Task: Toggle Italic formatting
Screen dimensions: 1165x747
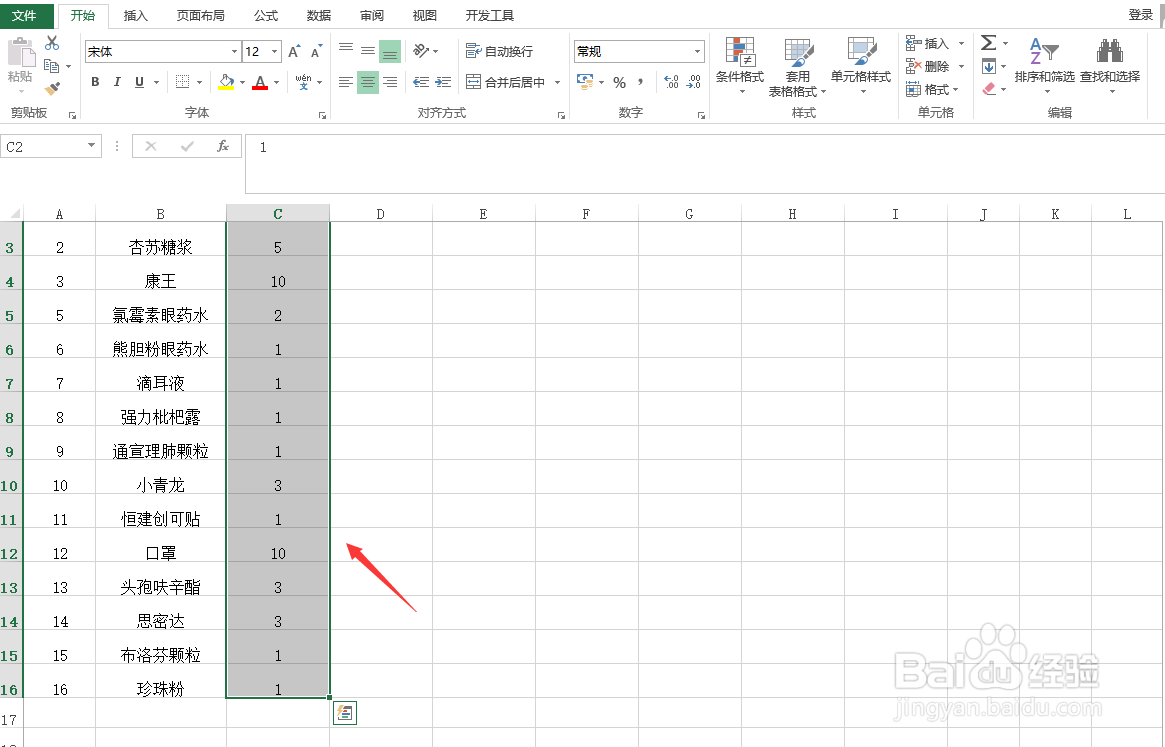Action: tap(117, 82)
